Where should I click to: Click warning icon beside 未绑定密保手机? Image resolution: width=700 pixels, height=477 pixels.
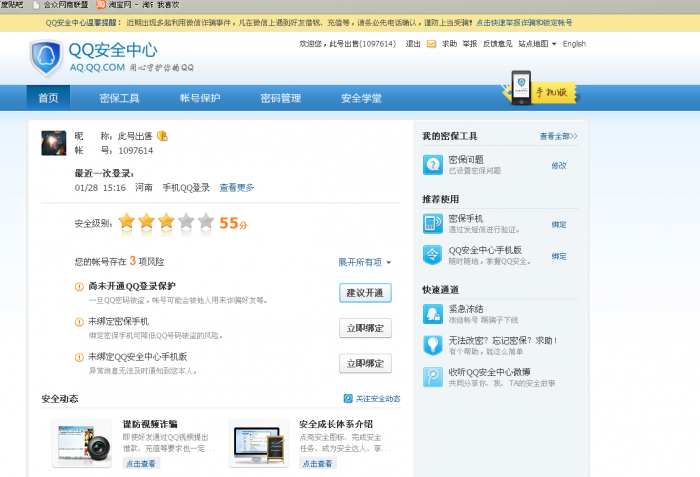[x=79, y=322]
